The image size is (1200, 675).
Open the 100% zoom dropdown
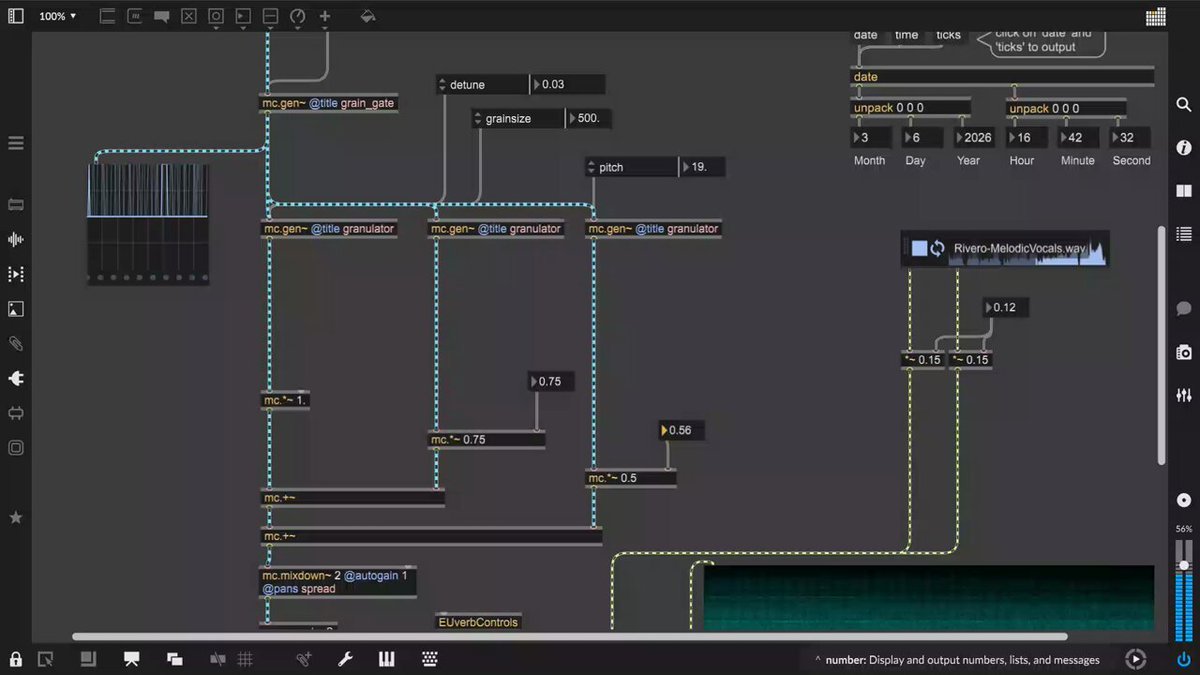pos(58,17)
